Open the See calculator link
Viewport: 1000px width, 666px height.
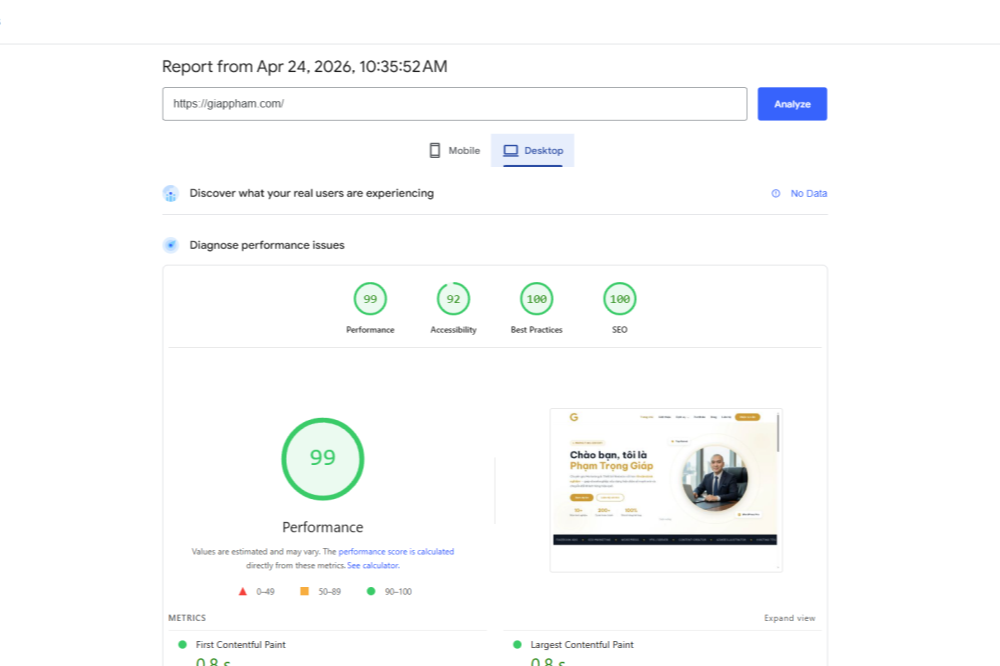pyautogui.click(x=373, y=566)
